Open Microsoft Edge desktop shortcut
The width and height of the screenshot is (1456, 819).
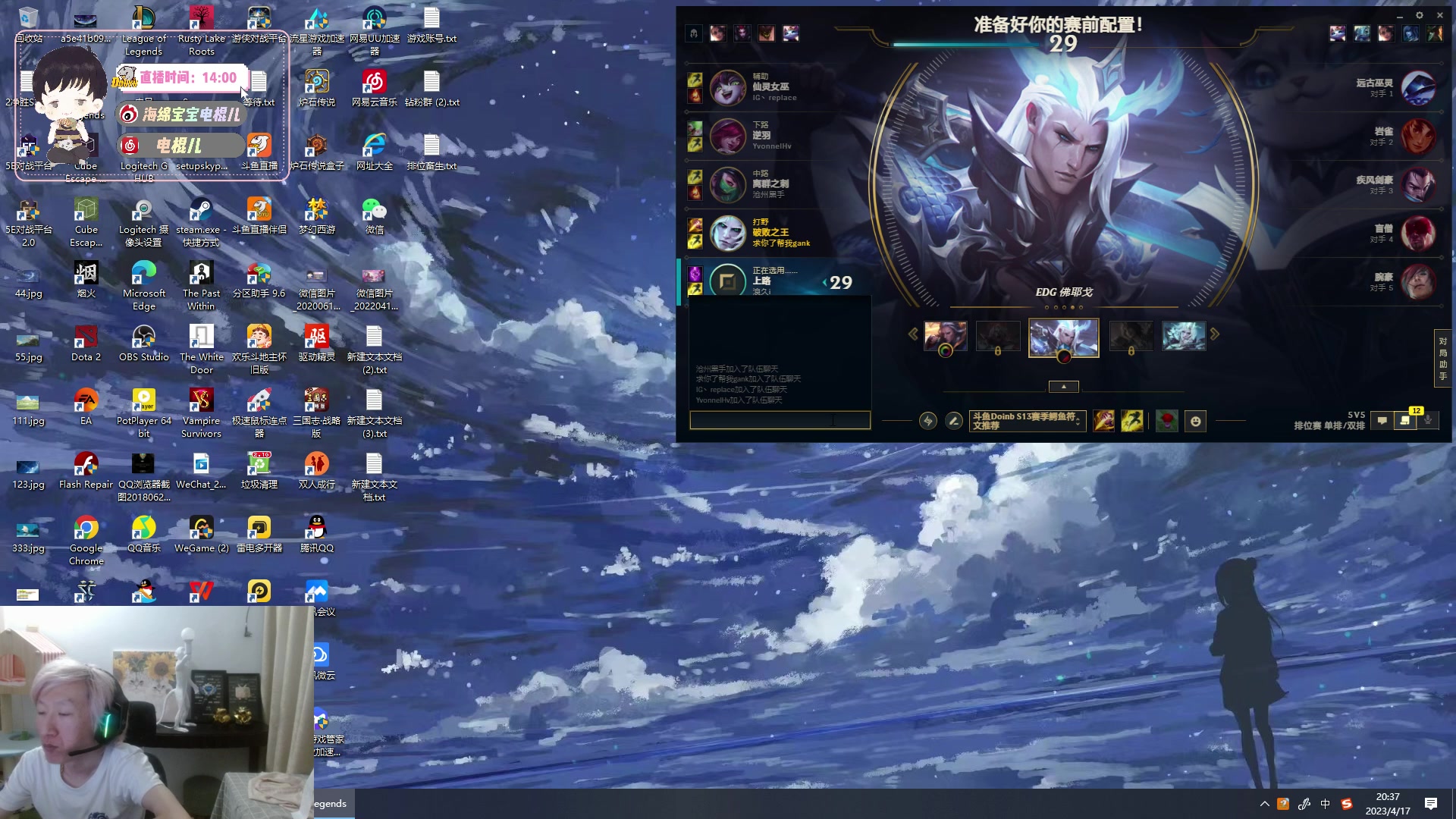point(143,285)
